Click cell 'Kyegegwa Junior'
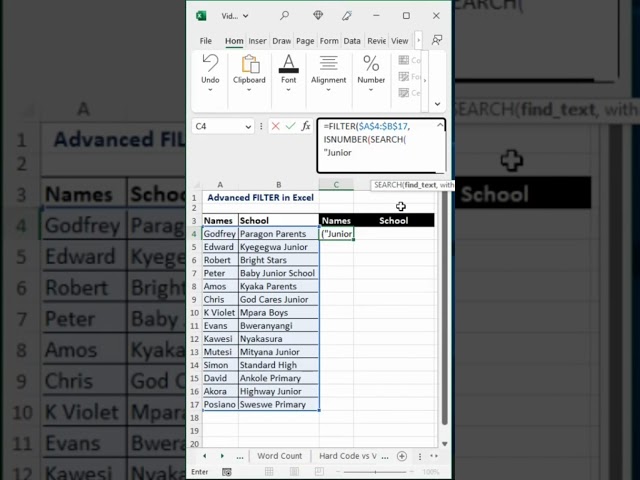This screenshot has width=640, height=480. point(278,247)
